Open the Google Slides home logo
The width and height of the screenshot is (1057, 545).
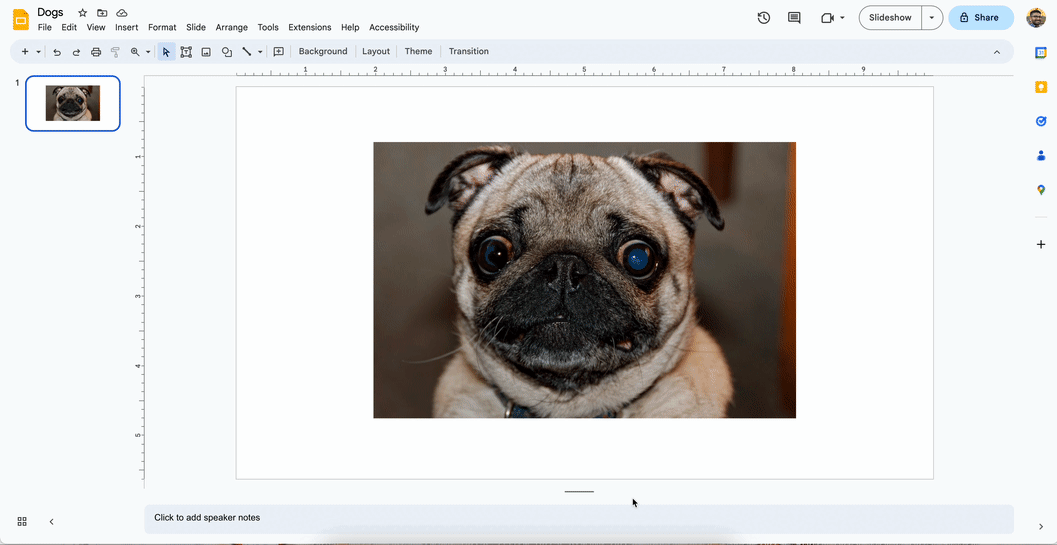pyautogui.click(x=21, y=20)
